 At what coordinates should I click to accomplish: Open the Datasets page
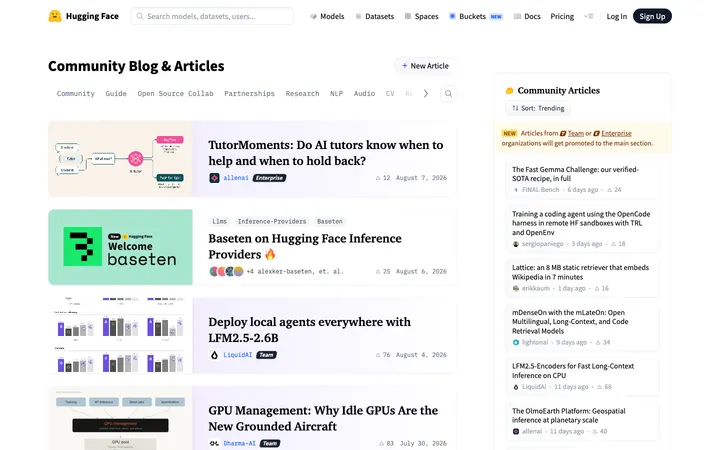click(375, 16)
